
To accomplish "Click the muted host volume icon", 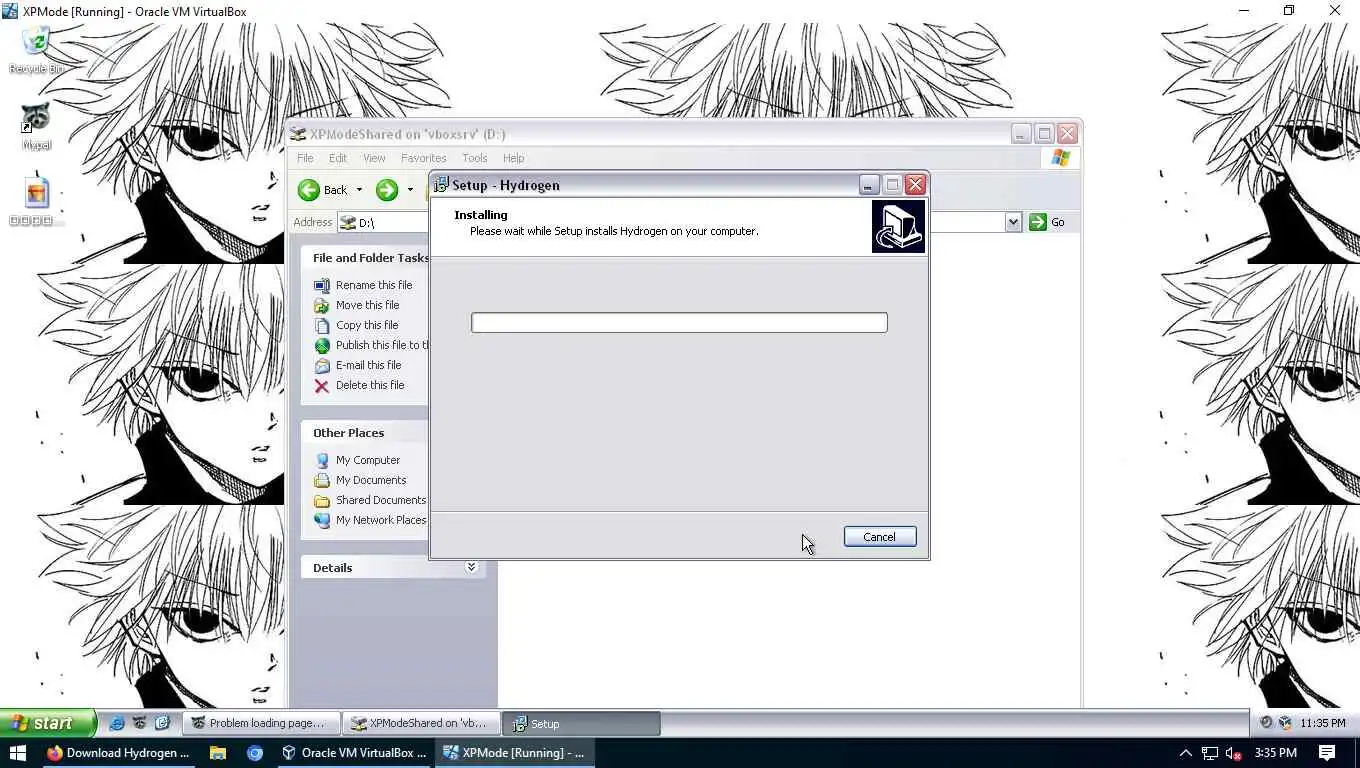I will coord(1234,753).
